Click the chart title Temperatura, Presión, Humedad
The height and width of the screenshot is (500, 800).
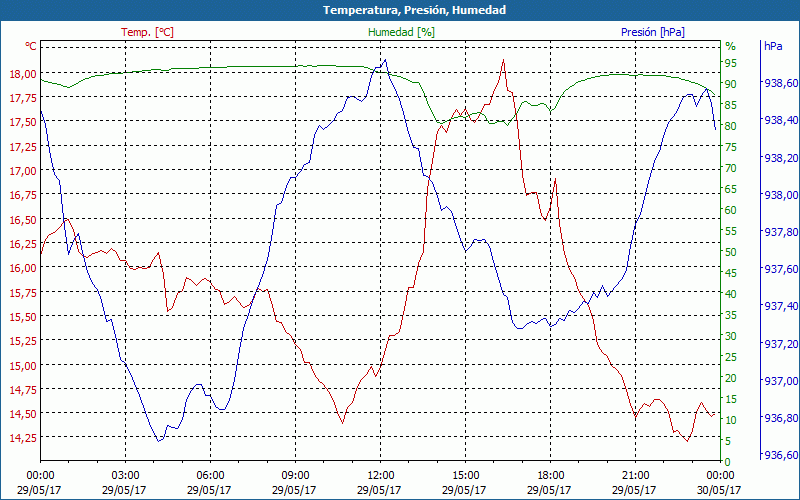(414, 10)
